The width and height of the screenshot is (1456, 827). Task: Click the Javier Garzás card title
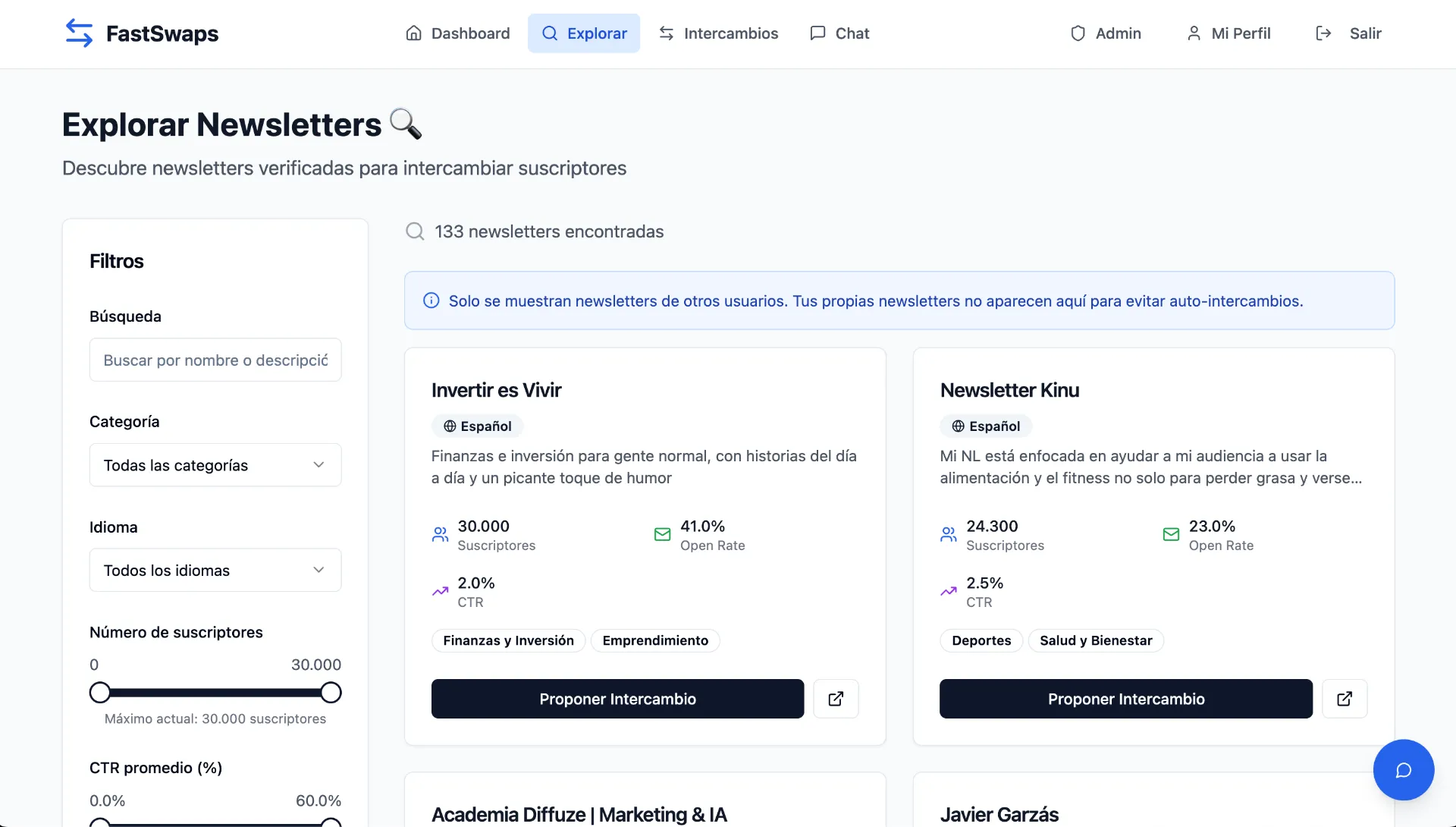click(999, 814)
